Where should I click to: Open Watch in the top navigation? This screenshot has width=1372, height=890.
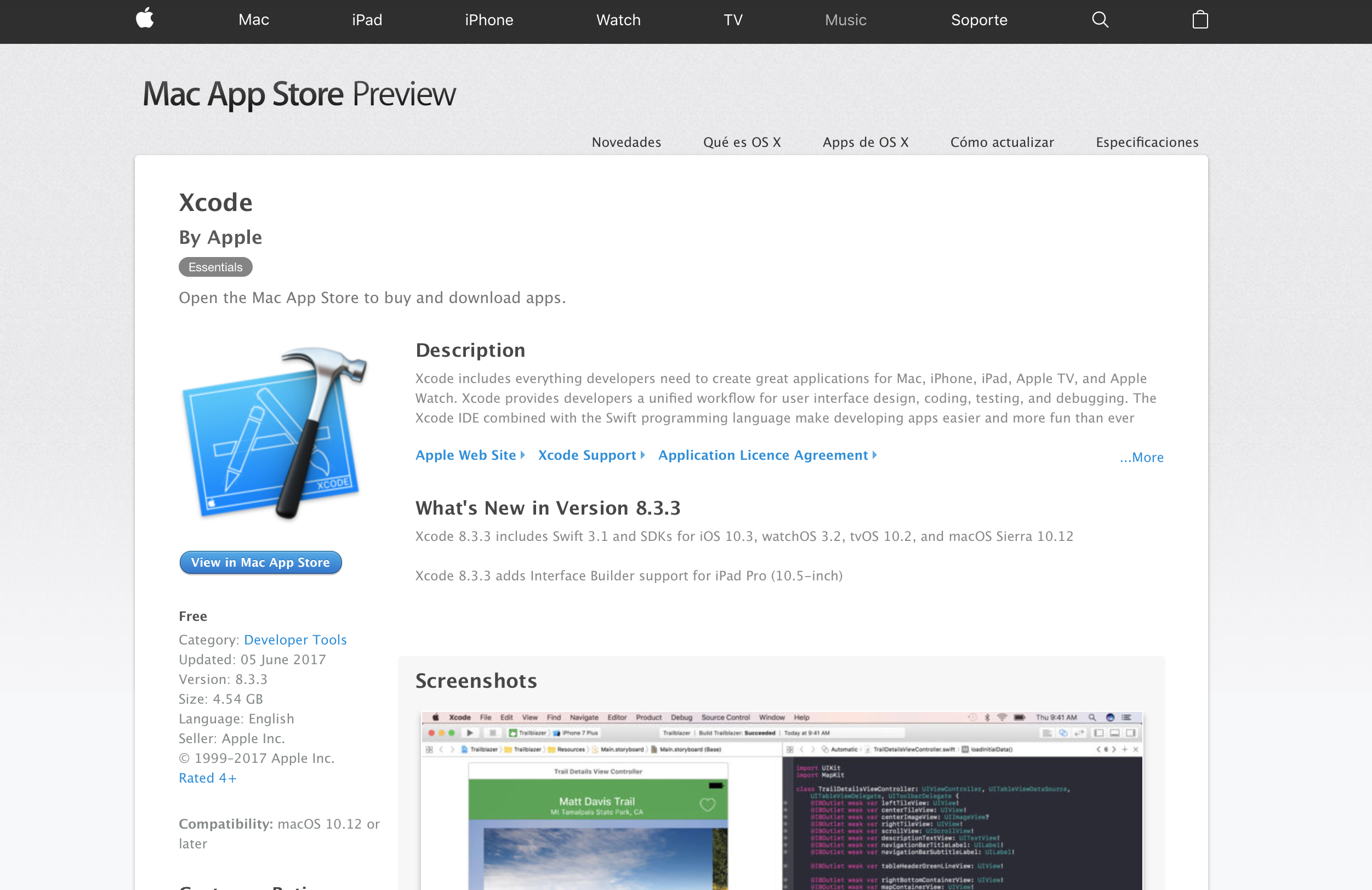click(618, 20)
